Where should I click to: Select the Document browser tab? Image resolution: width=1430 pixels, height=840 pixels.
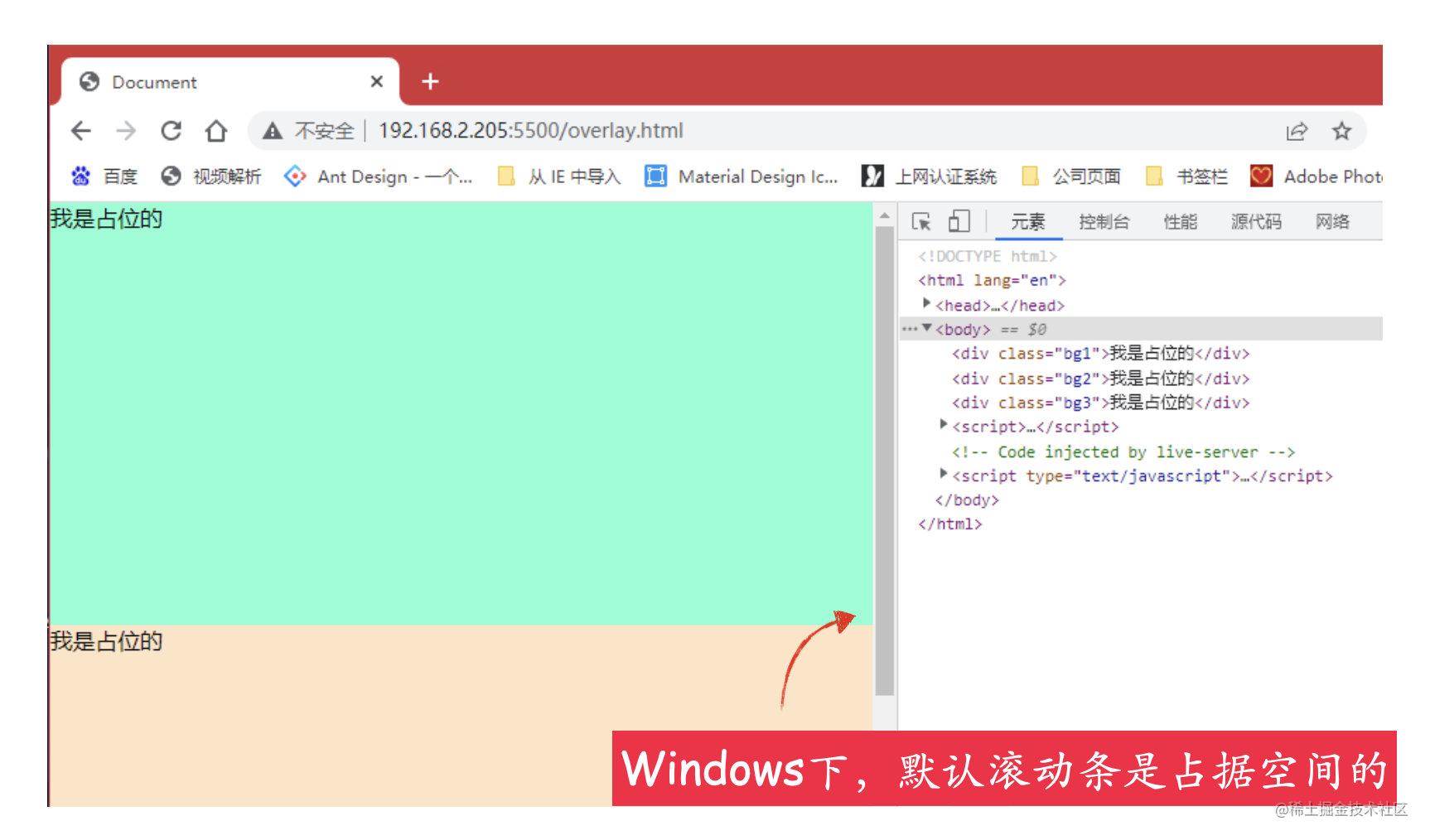click(x=230, y=81)
